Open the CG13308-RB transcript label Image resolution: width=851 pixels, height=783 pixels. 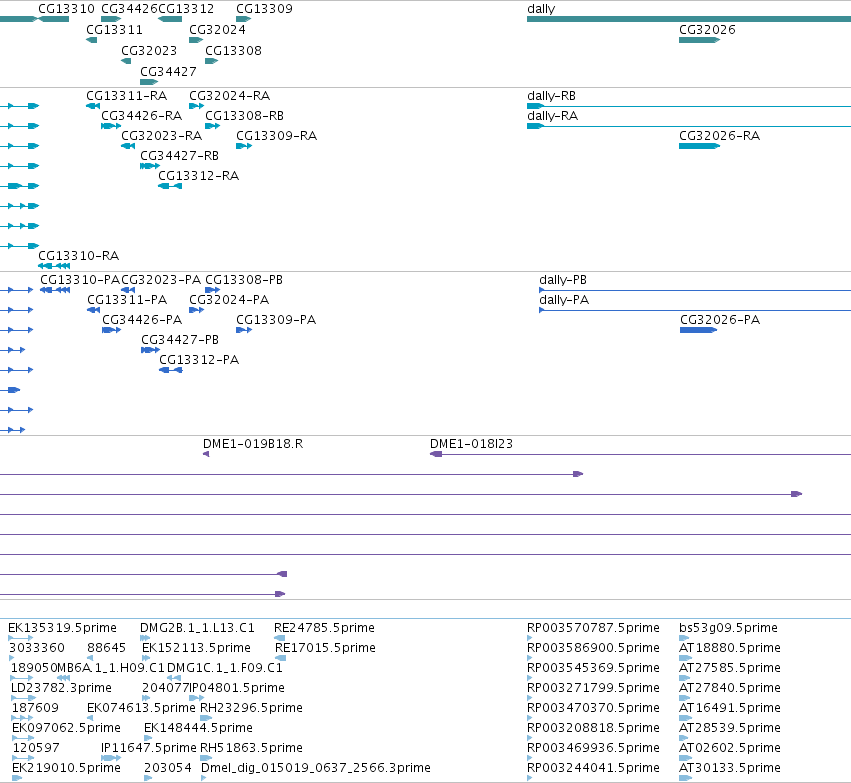point(245,116)
